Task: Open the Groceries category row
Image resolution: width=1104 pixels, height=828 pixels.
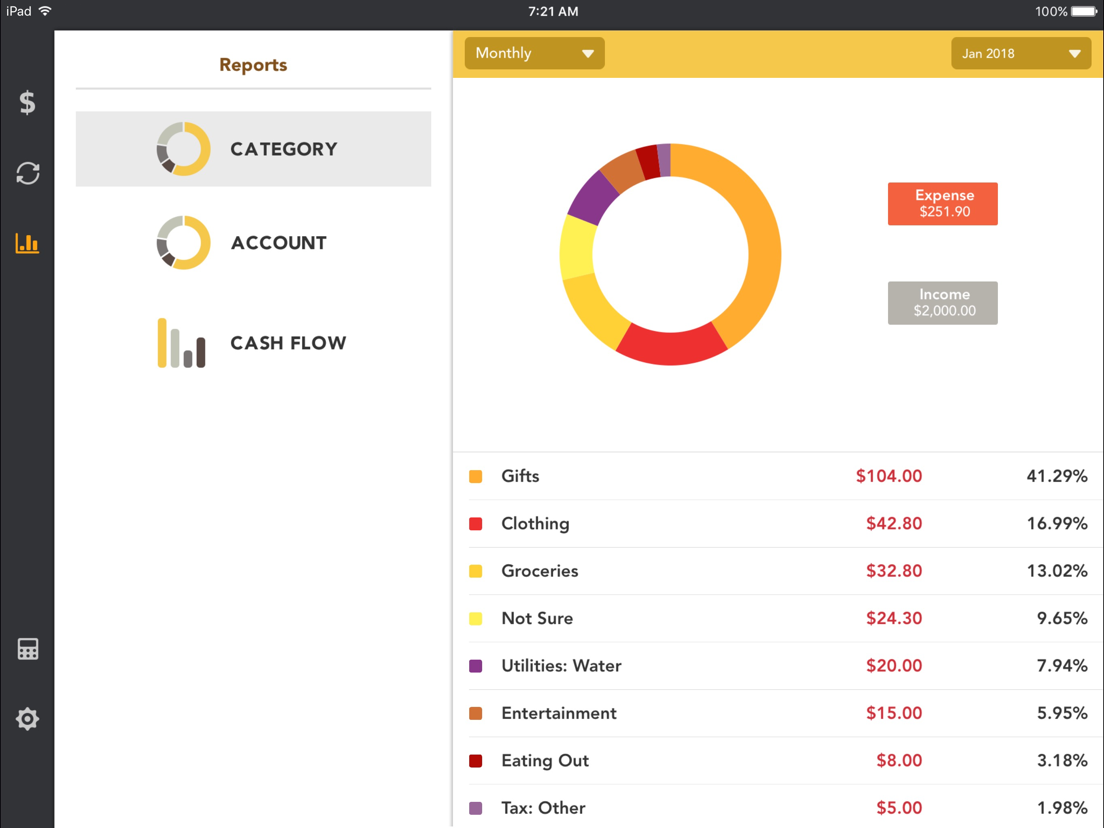Action: (x=778, y=571)
